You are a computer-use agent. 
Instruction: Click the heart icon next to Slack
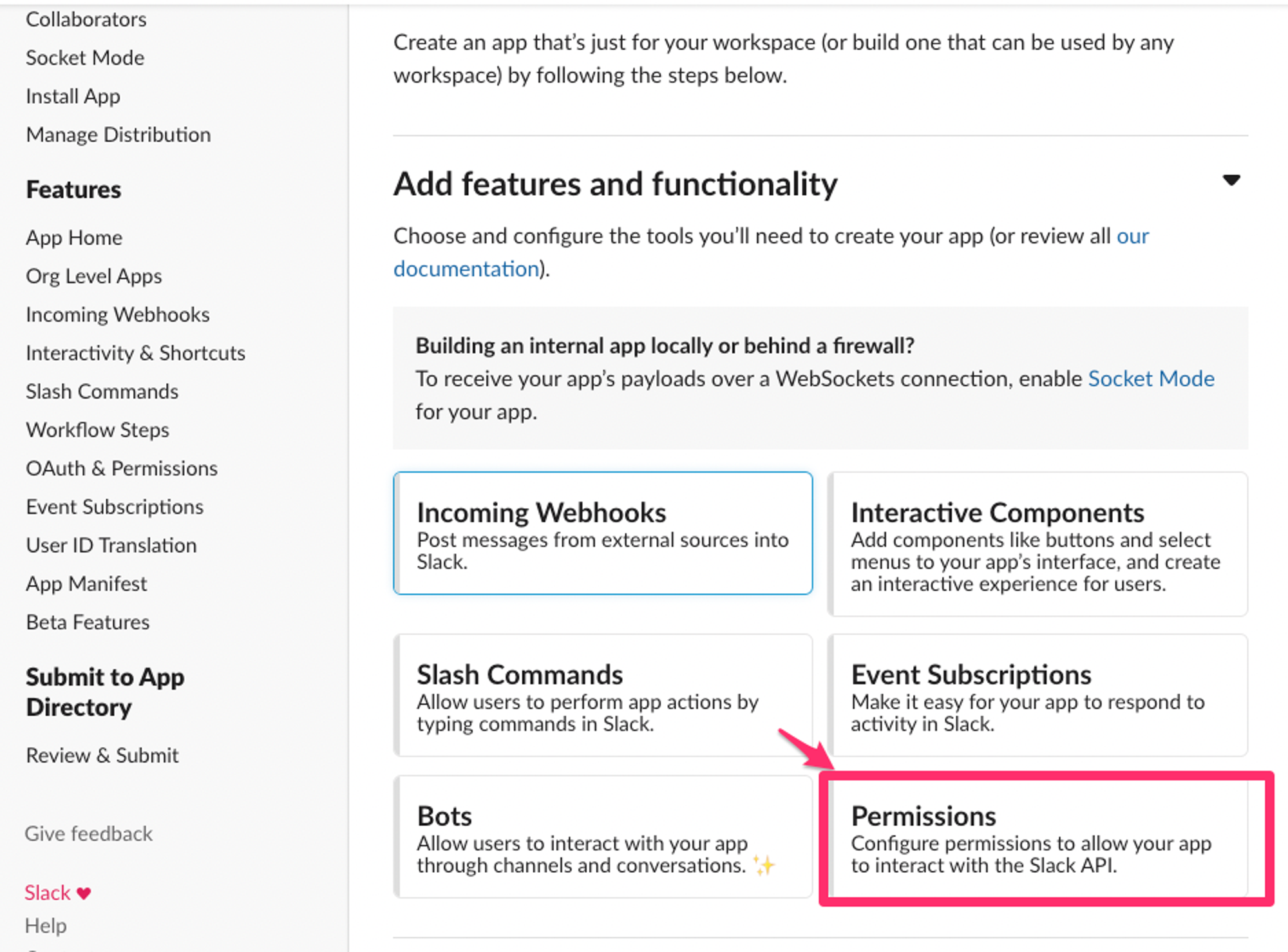[x=84, y=893]
